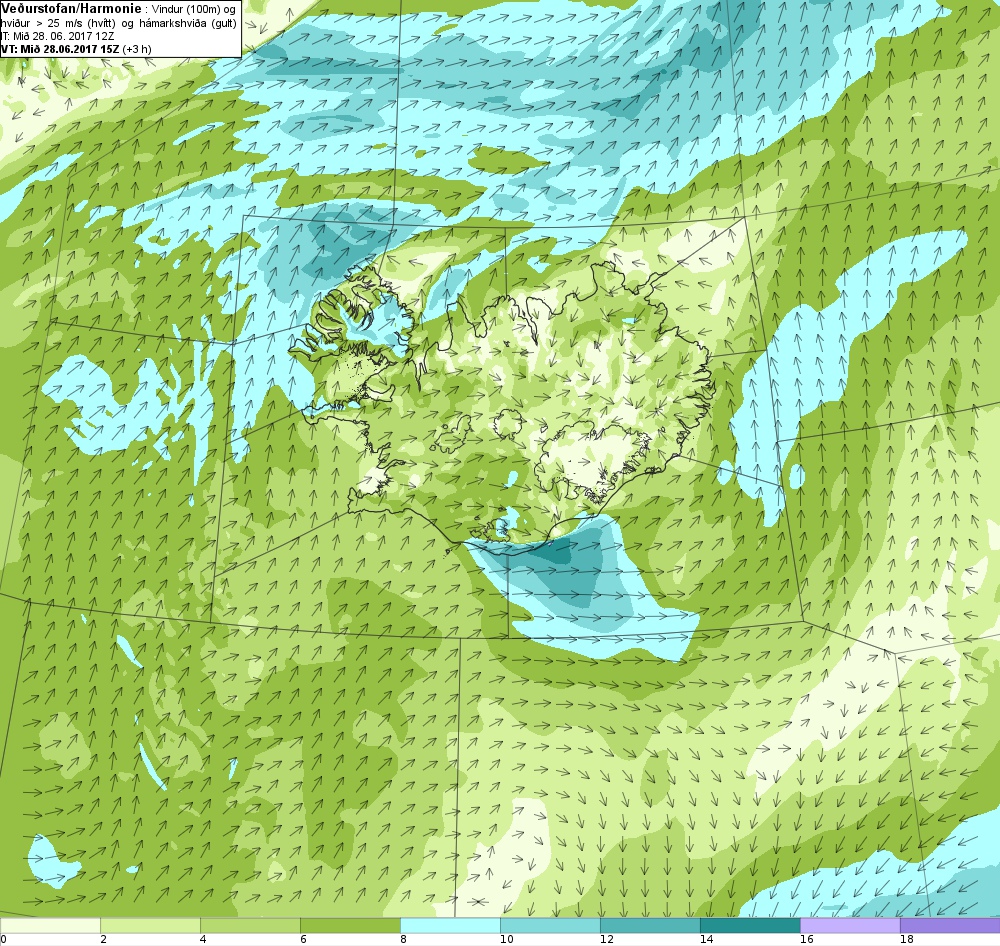Click the '10' scale label
1000x946 pixels.
point(506,939)
